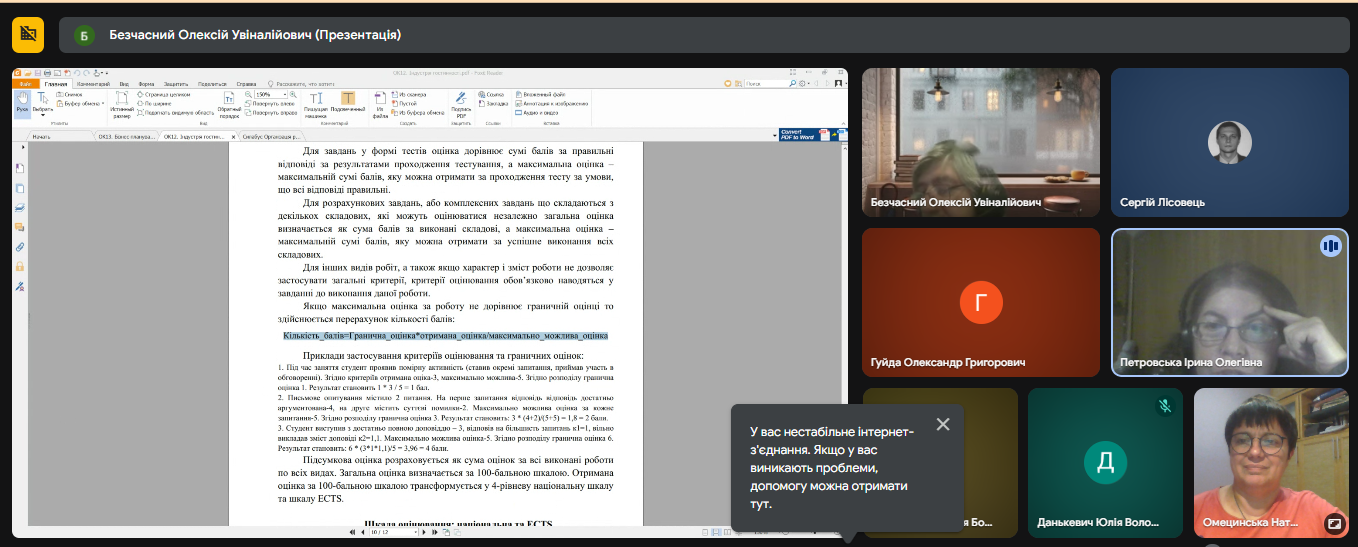This screenshot has width=1358, height=547.
Task: Click picture-in-picture icon on Омецинська tile
Action: 1333,523
